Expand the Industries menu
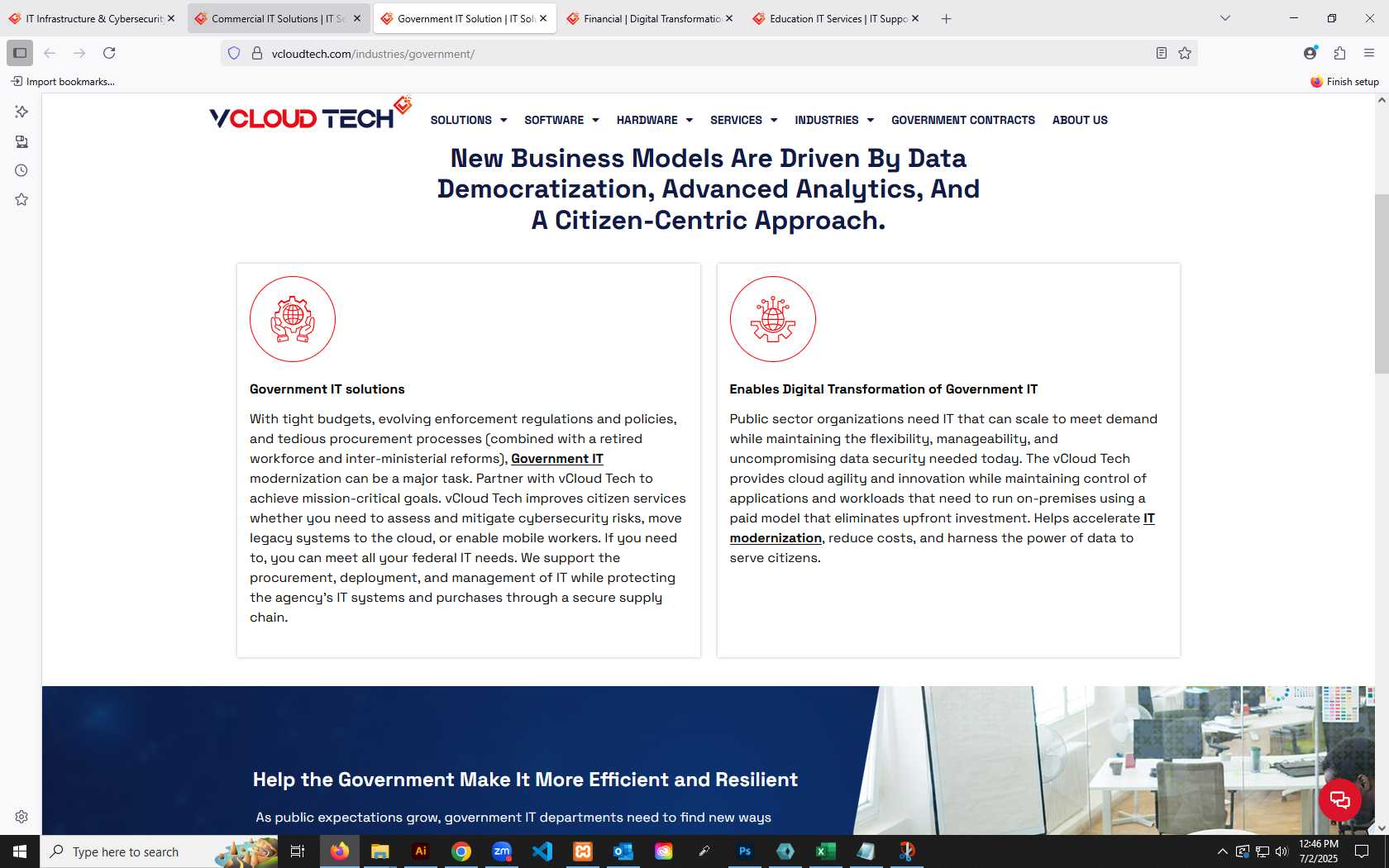The width and height of the screenshot is (1389, 868). pos(834,120)
